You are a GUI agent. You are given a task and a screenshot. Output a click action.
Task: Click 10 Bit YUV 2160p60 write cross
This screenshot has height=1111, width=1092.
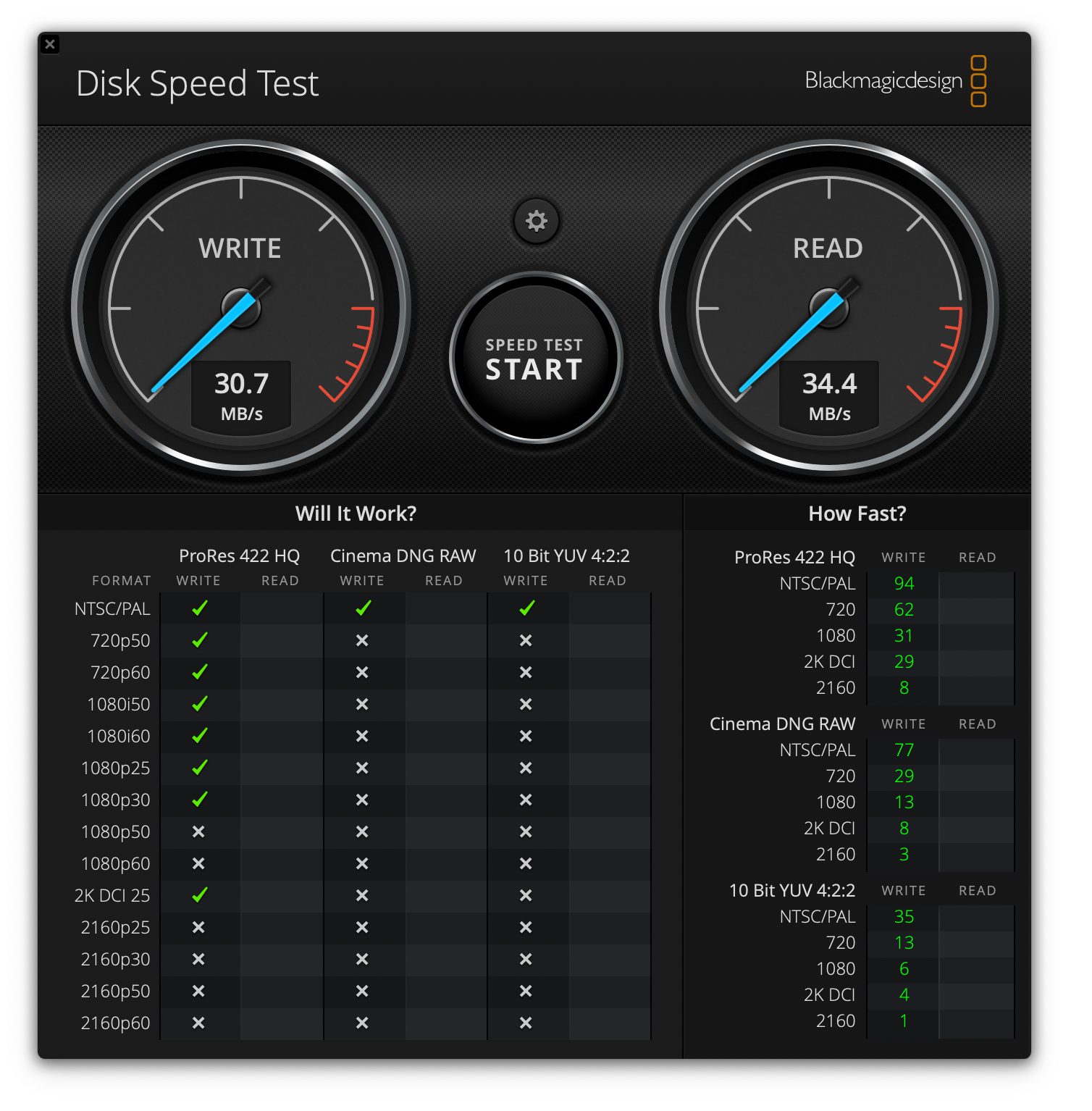526,1023
